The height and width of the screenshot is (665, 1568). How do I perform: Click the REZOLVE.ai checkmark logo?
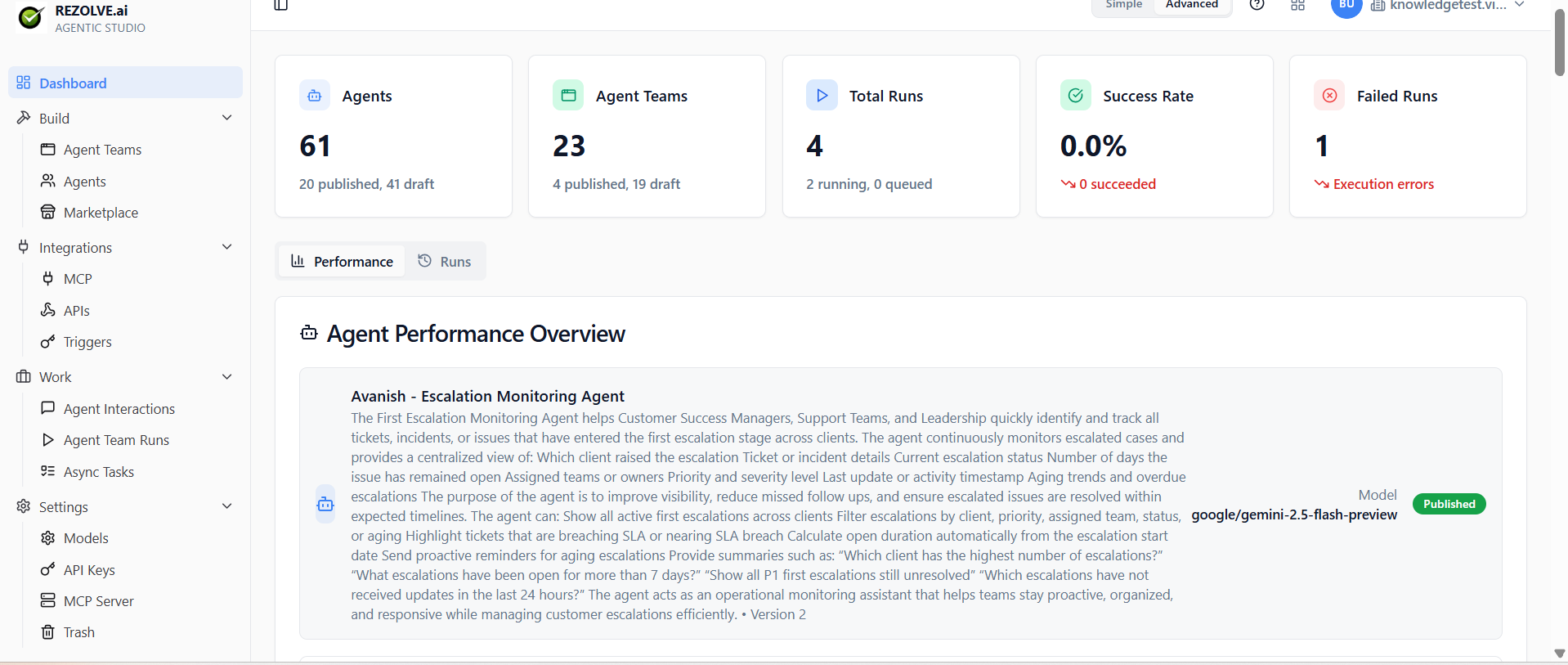pos(30,17)
